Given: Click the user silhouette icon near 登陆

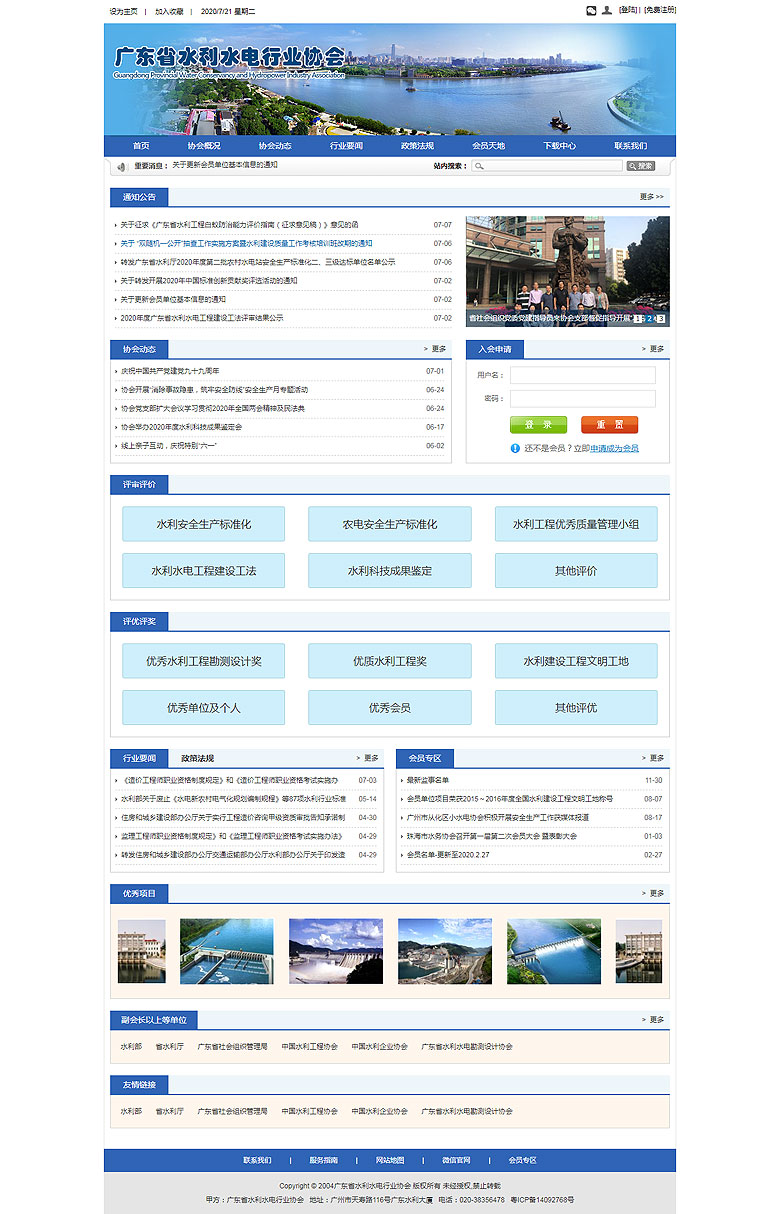Looking at the screenshot, I should click(x=607, y=10).
